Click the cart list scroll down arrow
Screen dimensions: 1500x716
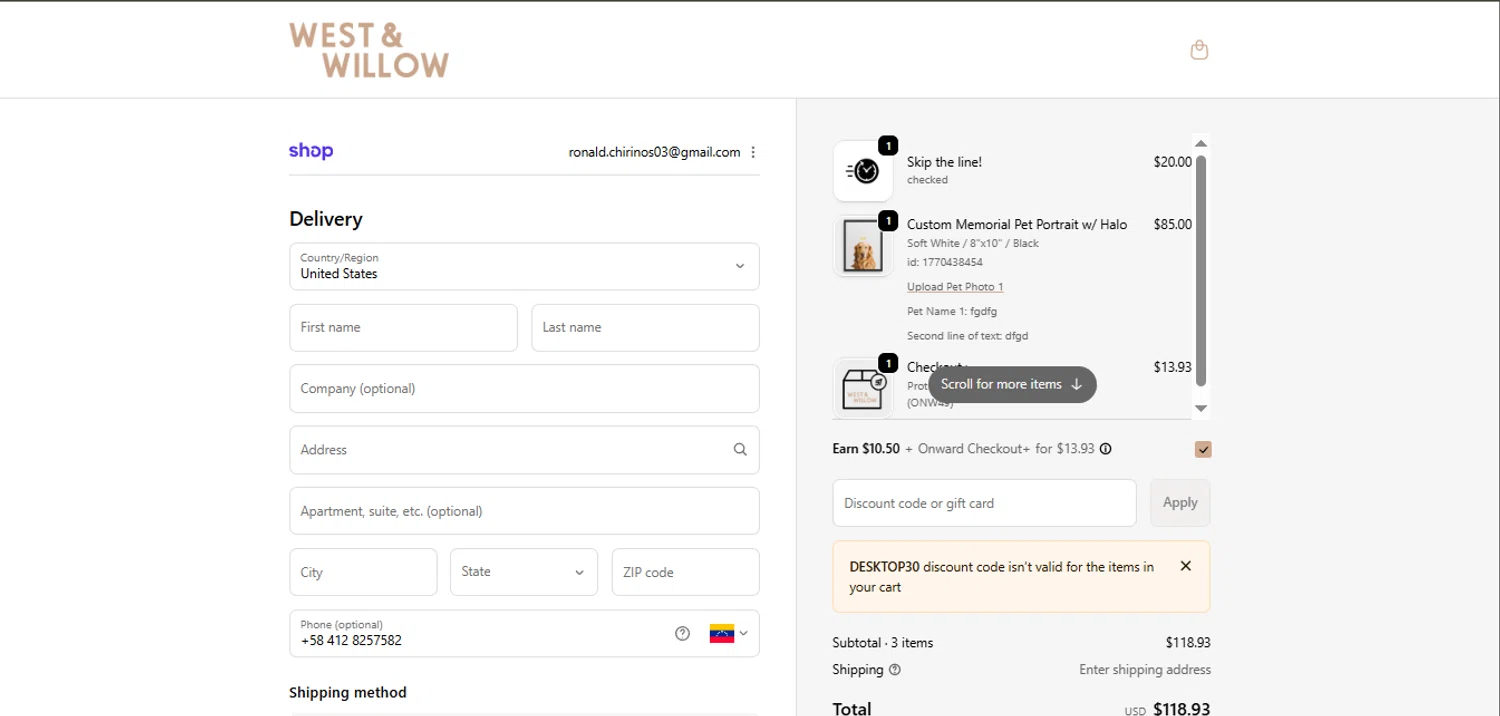click(x=1201, y=408)
